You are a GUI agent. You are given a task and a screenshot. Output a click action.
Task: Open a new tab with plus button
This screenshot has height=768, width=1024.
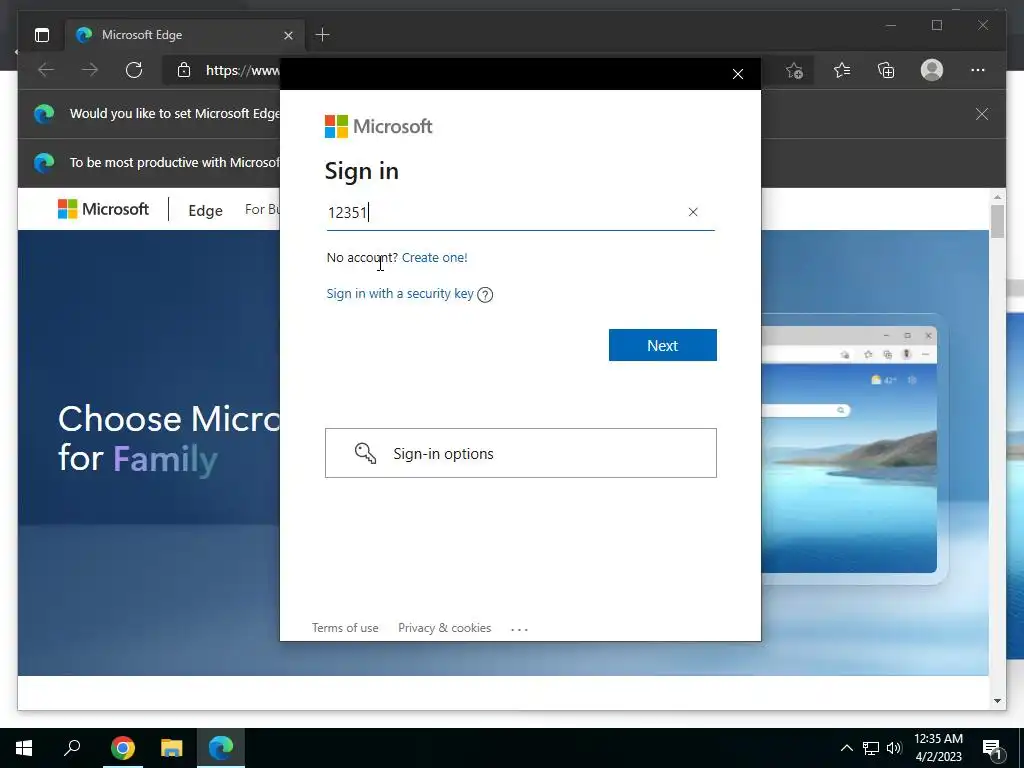pos(322,35)
